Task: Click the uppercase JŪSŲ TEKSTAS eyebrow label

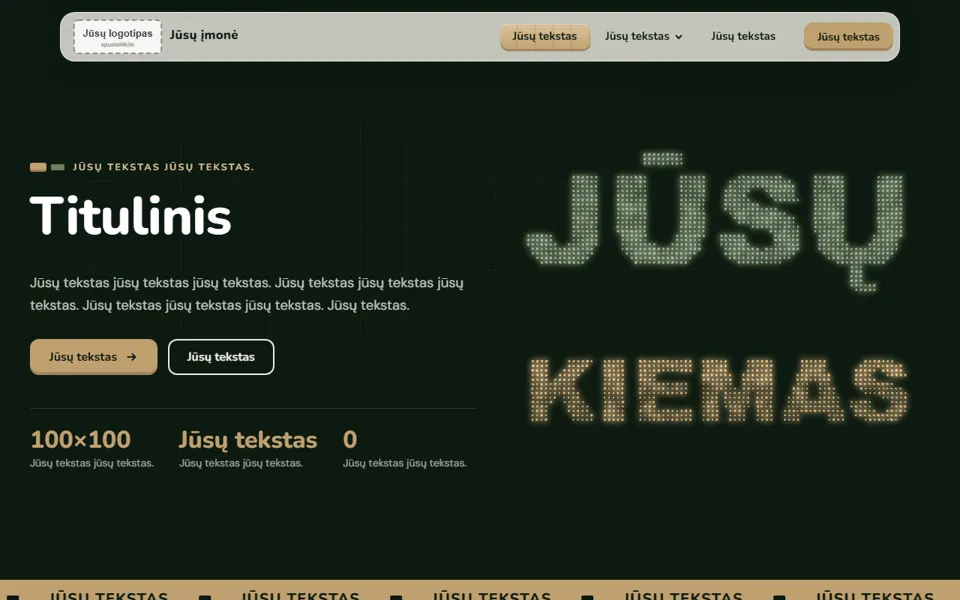Action: (163, 167)
